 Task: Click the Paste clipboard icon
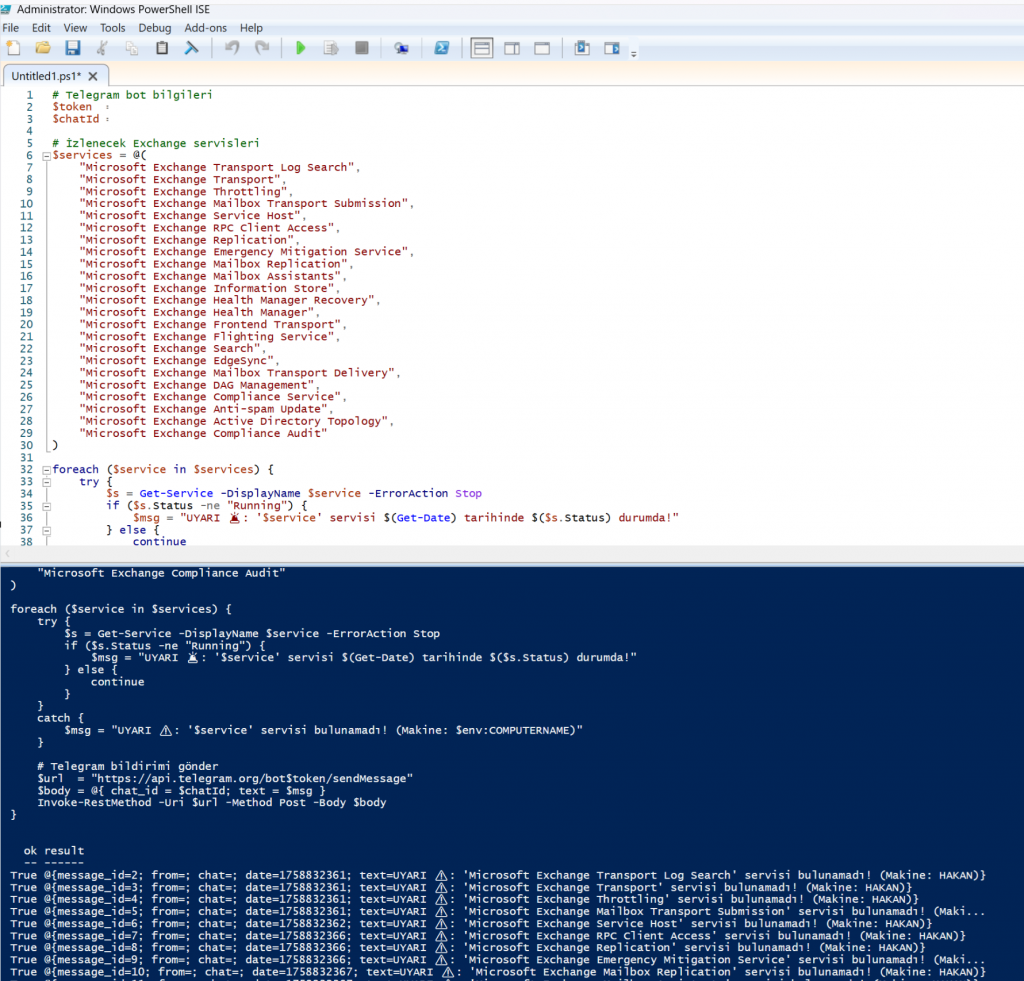click(x=162, y=48)
